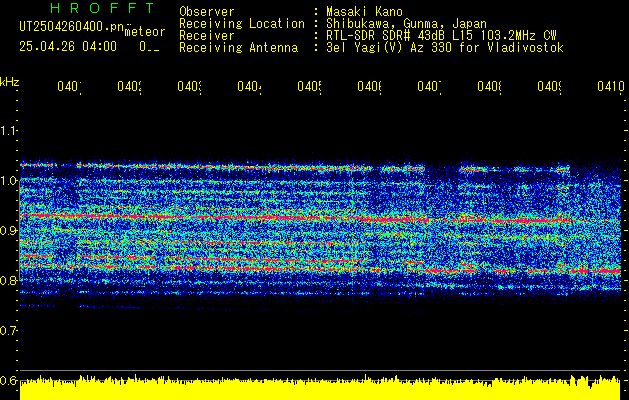Click the 0406 time marker
Screen dimensions: 629x400
coord(369,86)
